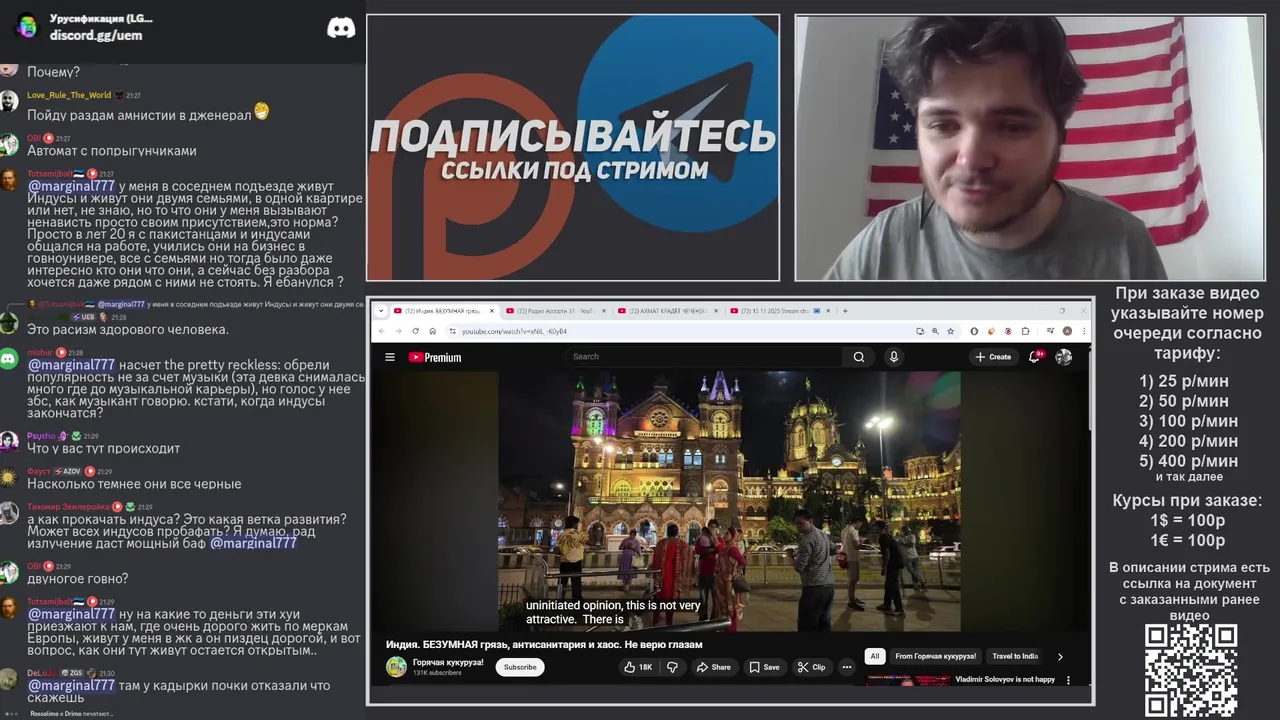This screenshot has width=1280, height=720.
Task: Open the browser home page
Action: pos(432,331)
